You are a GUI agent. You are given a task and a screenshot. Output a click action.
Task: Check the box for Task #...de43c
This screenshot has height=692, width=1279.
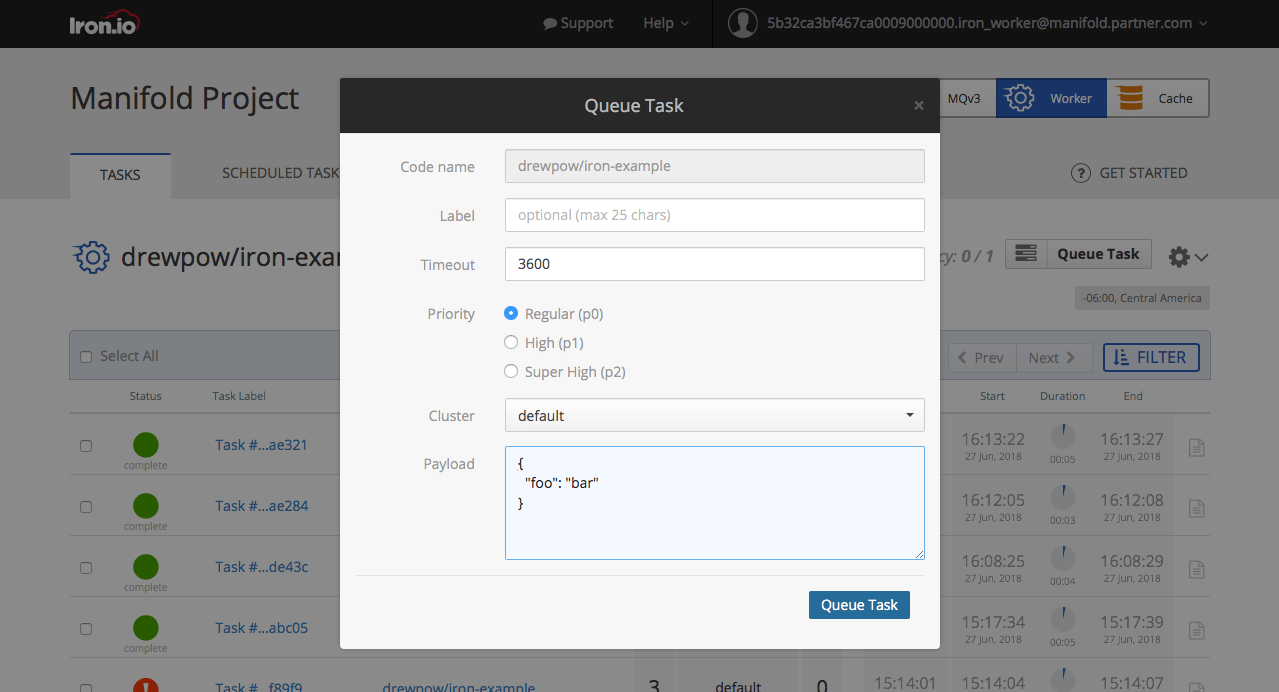[x=85, y=568]
